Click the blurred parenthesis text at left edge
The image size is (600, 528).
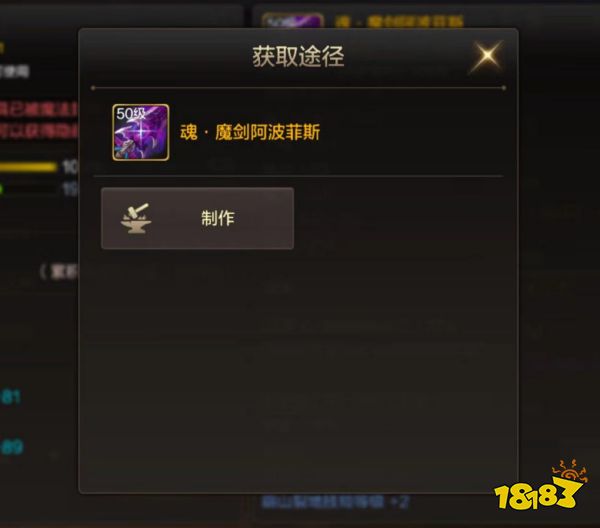click(x=59, y=272)
